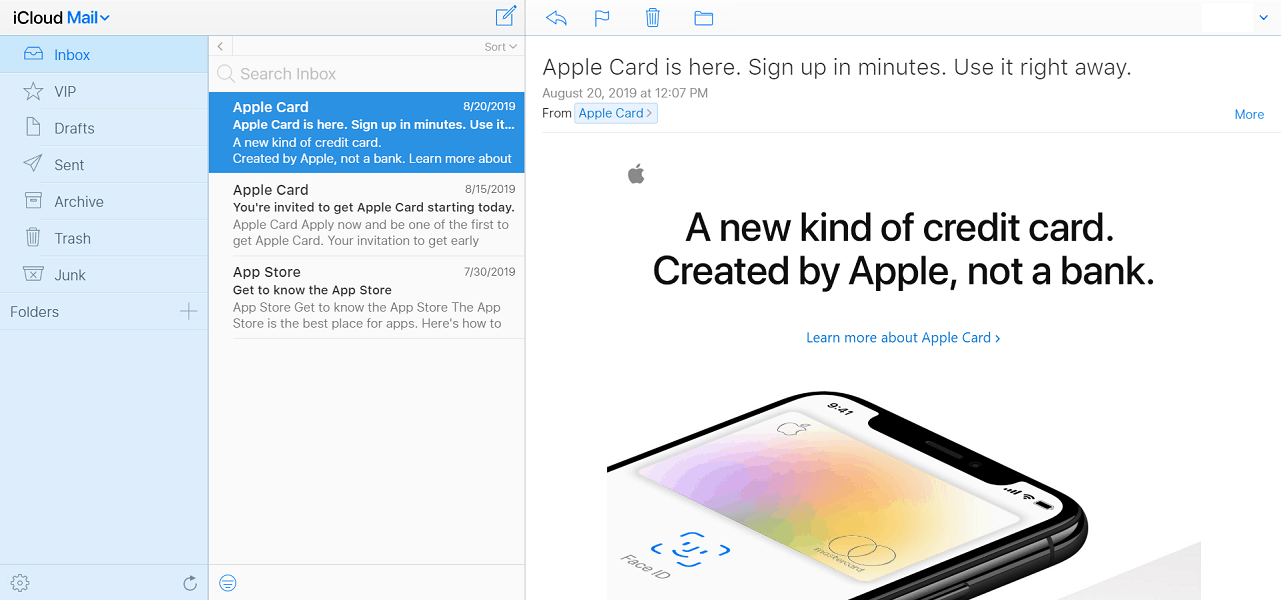Open the Apple Card invitation email from 8/15/2019
The image size is (1281, 600).
367,215
